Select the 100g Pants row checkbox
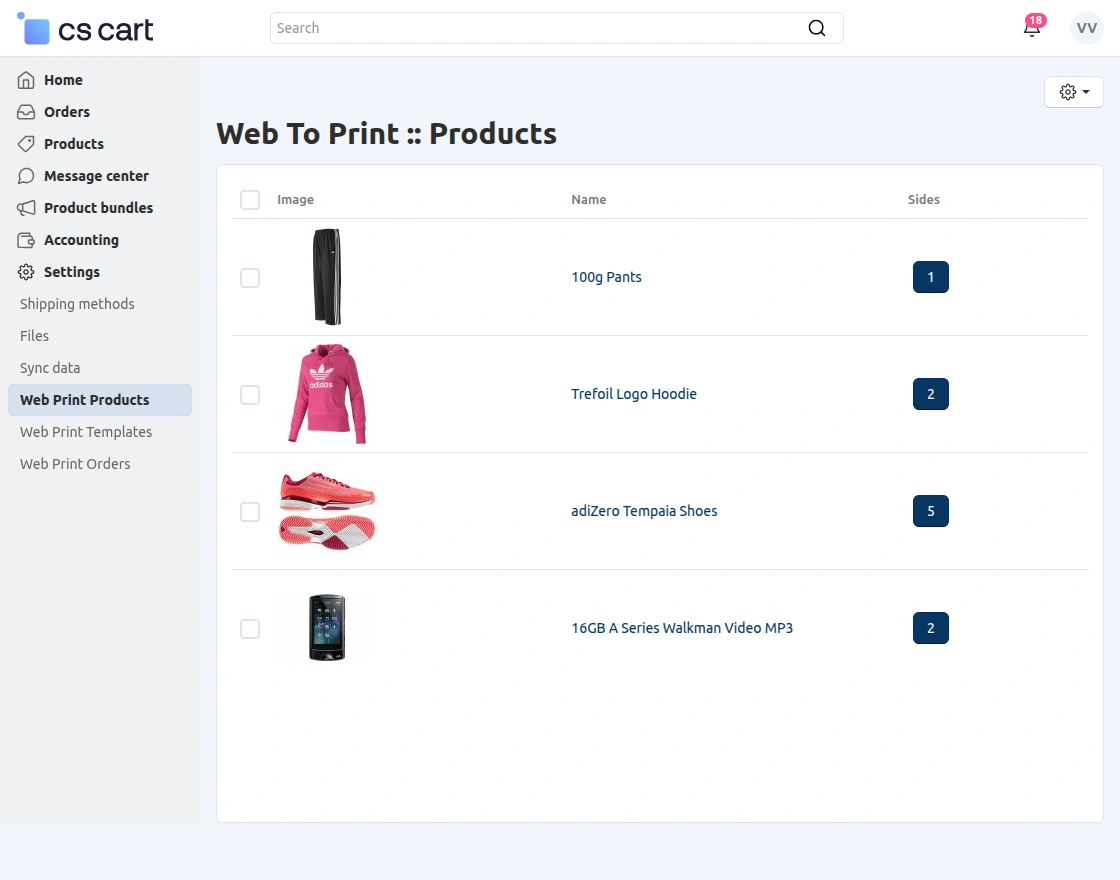Image resolution: width=1120 pixels, height=880 pixels. [250, 277]
